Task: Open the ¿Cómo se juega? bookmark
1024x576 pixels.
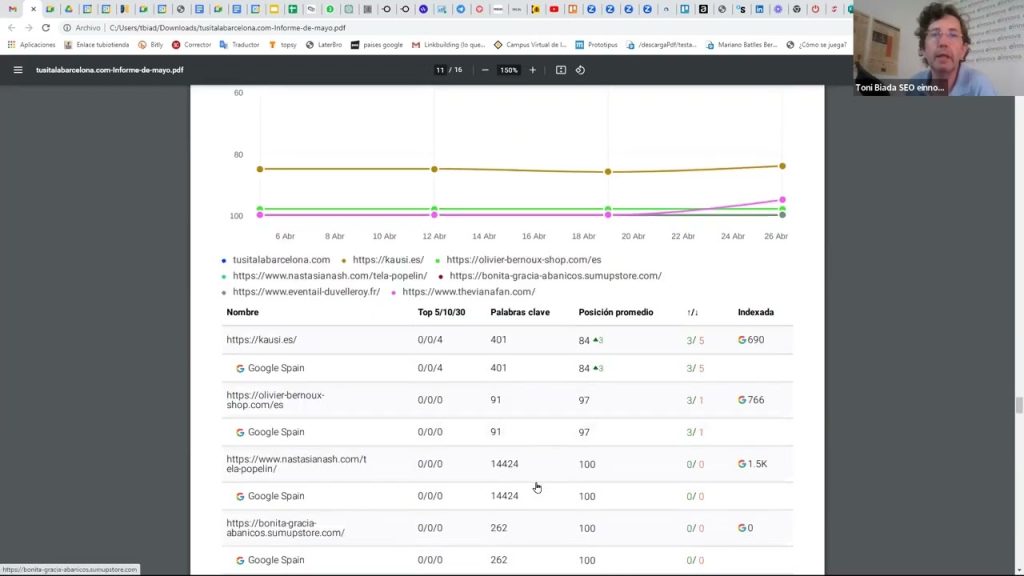Action: pos(817,45)
